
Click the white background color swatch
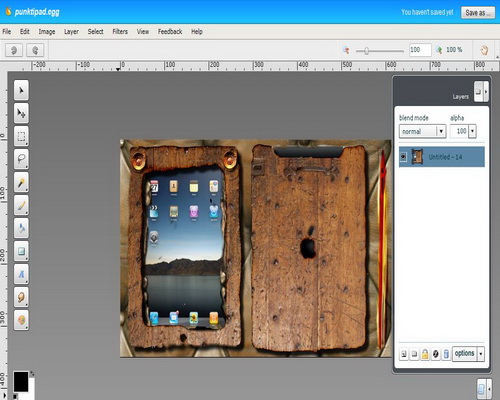[x=32, y=388]
